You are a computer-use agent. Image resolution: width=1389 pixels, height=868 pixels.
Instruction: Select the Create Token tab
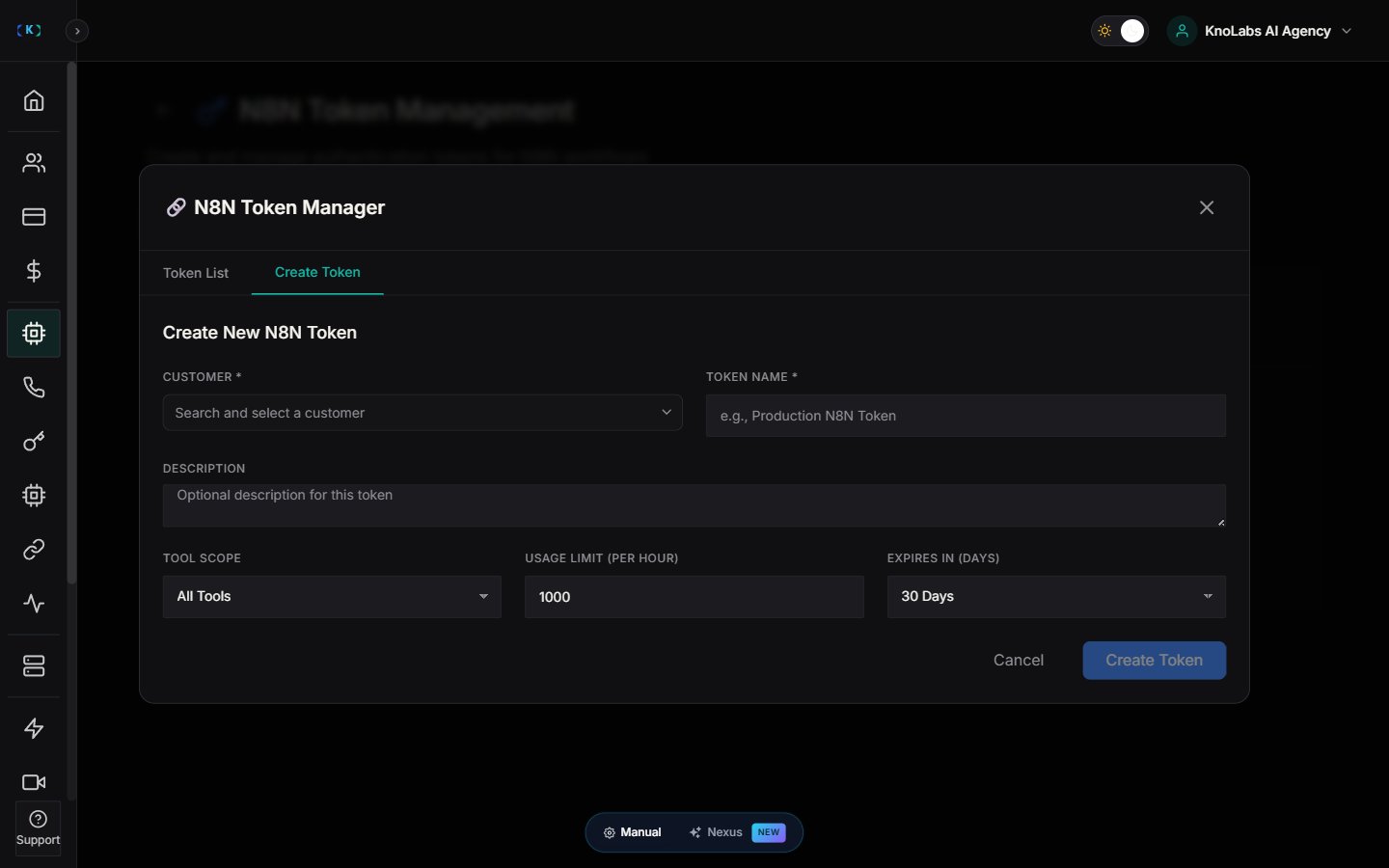(317, 273)
